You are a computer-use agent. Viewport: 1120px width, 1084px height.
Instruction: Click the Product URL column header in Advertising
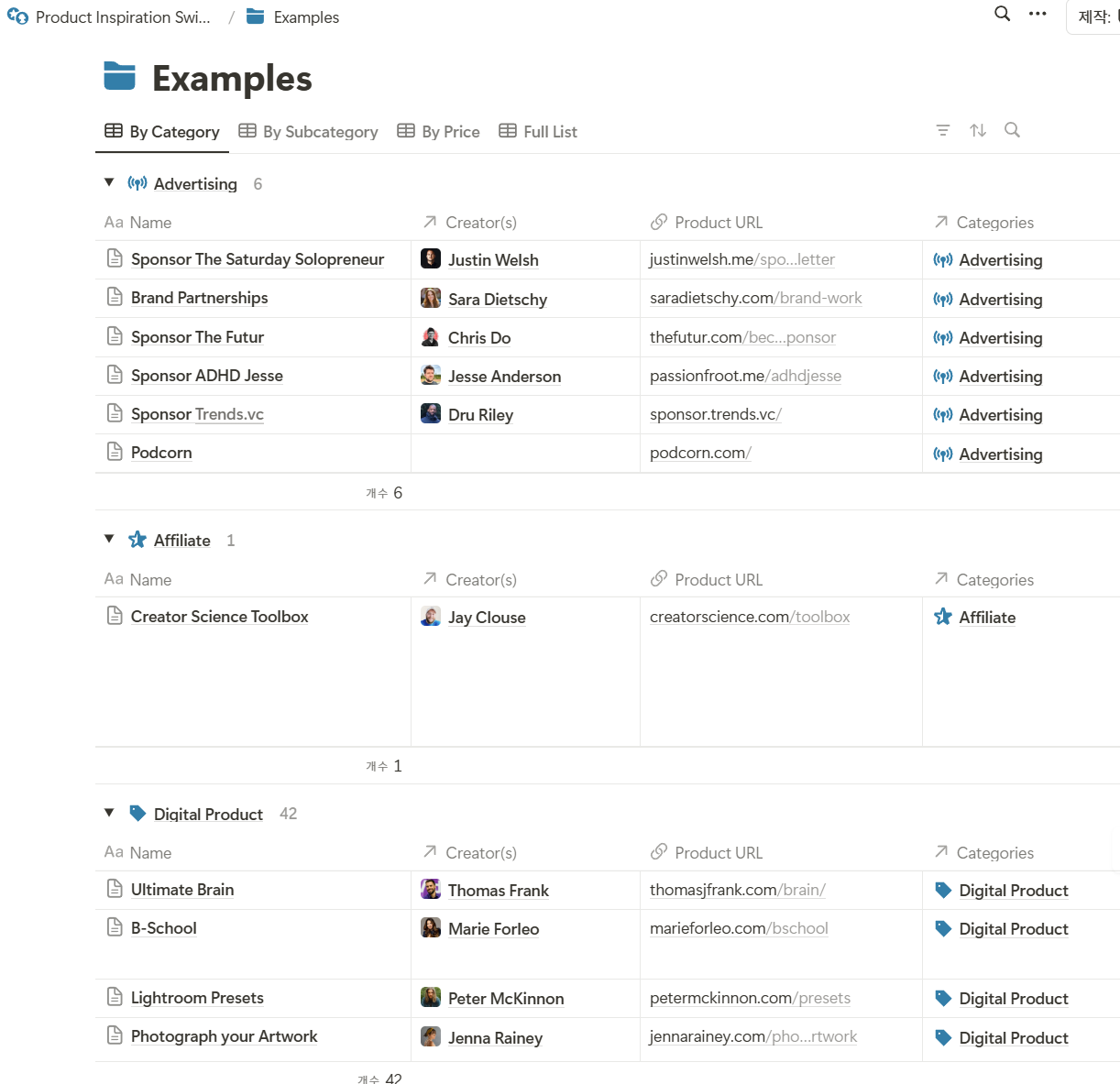tap(718, 223)
